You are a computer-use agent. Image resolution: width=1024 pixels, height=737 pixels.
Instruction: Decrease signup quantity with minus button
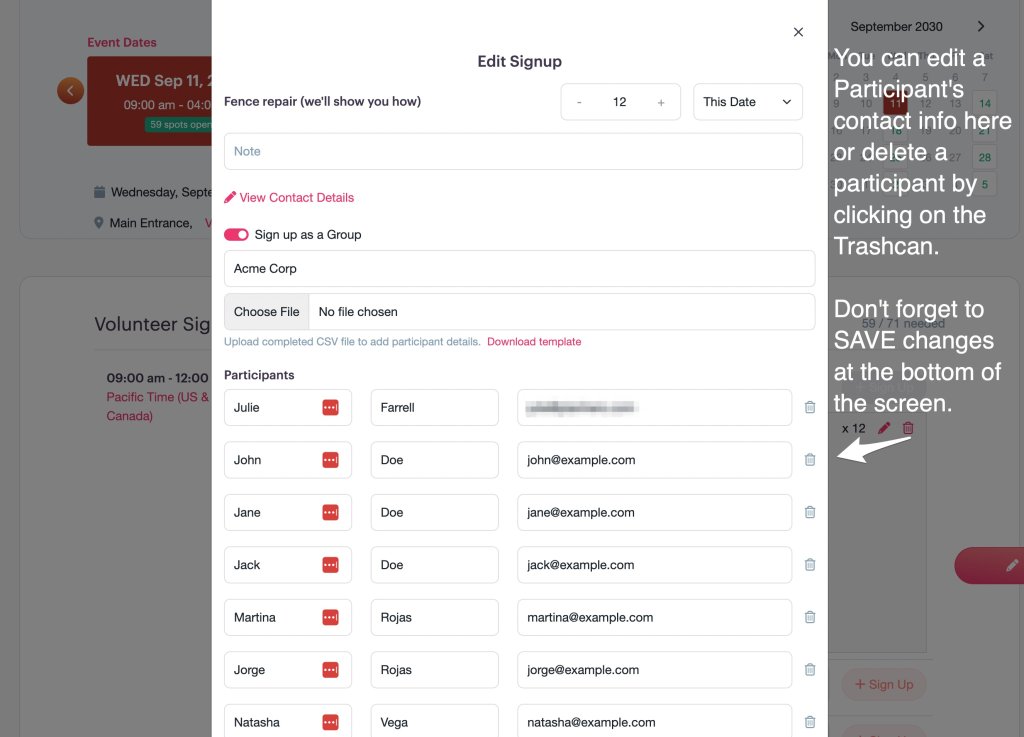click(579, 102)
